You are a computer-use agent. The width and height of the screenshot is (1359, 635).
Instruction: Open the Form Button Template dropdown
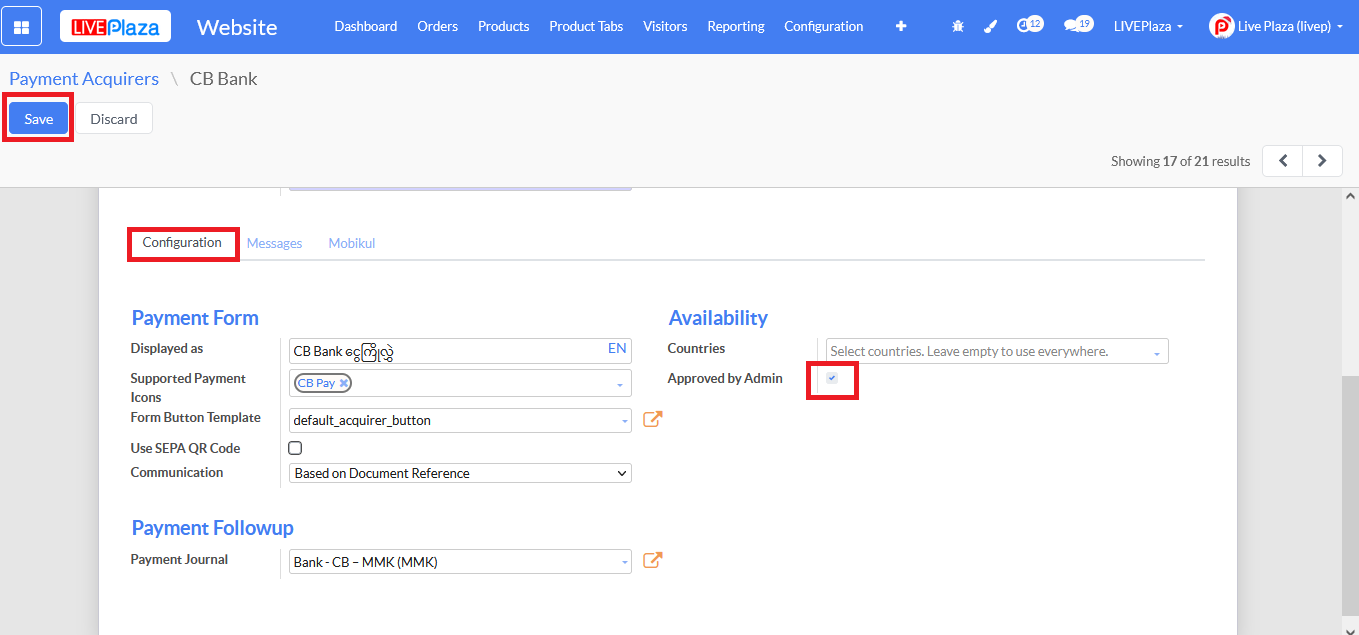(460, 421)
